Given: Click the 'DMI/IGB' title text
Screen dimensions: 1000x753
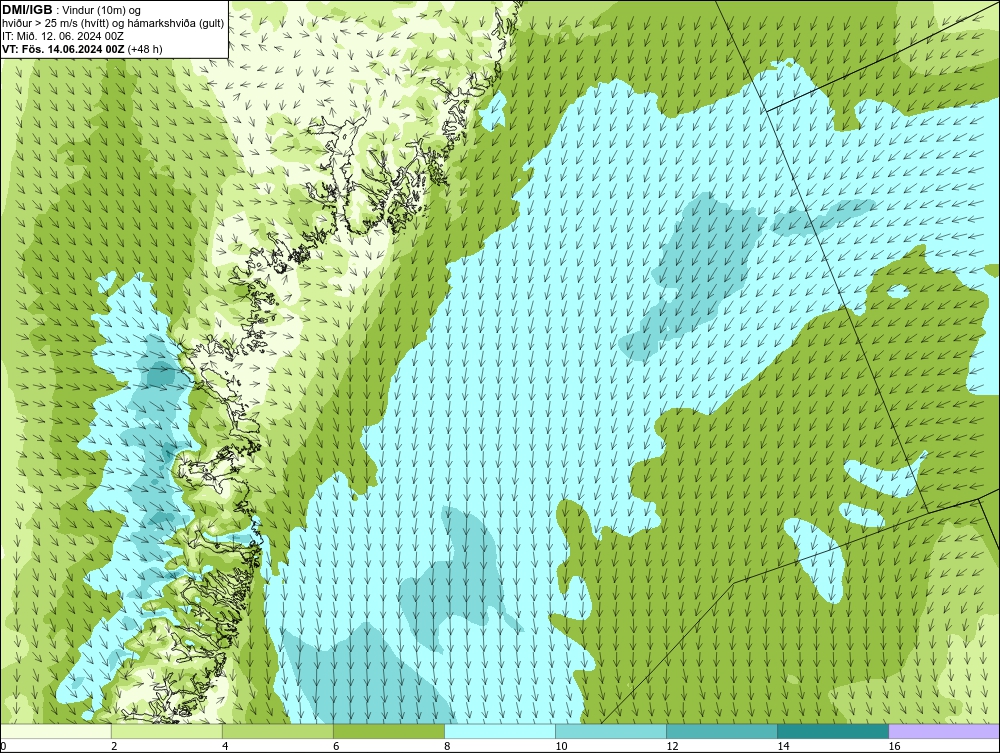Looking at the screenshot, I should click(x=28, y=10).
